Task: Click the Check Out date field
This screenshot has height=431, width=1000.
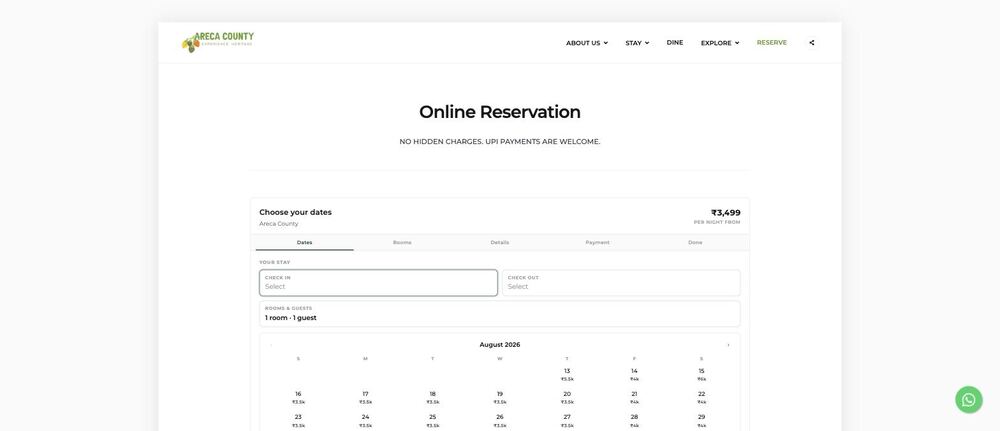Action: [621, 282]
